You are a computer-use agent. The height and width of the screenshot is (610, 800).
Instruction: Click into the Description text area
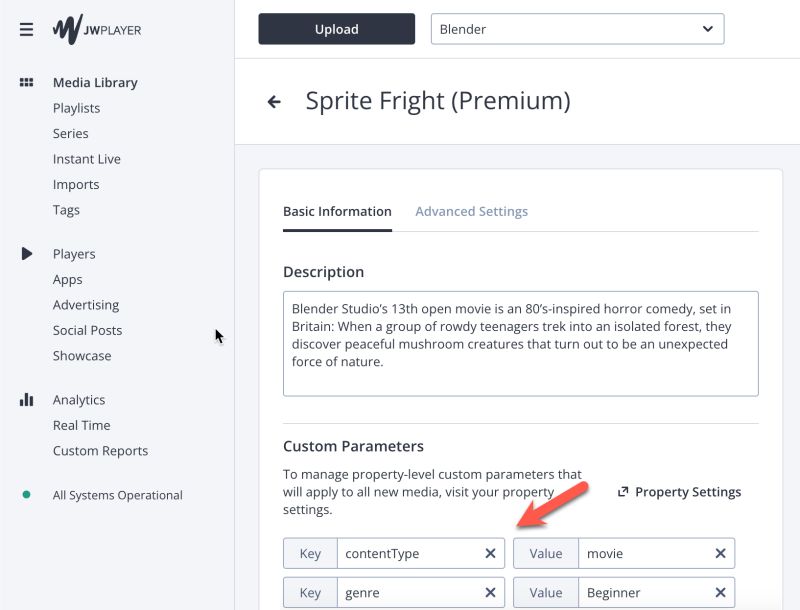coord(520,343)
